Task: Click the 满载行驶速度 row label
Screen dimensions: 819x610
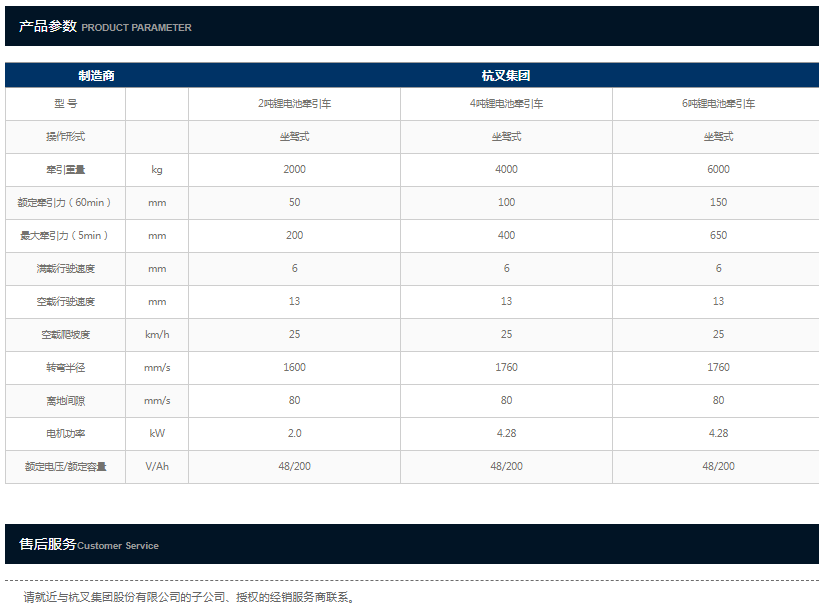Action: (65, 268)
